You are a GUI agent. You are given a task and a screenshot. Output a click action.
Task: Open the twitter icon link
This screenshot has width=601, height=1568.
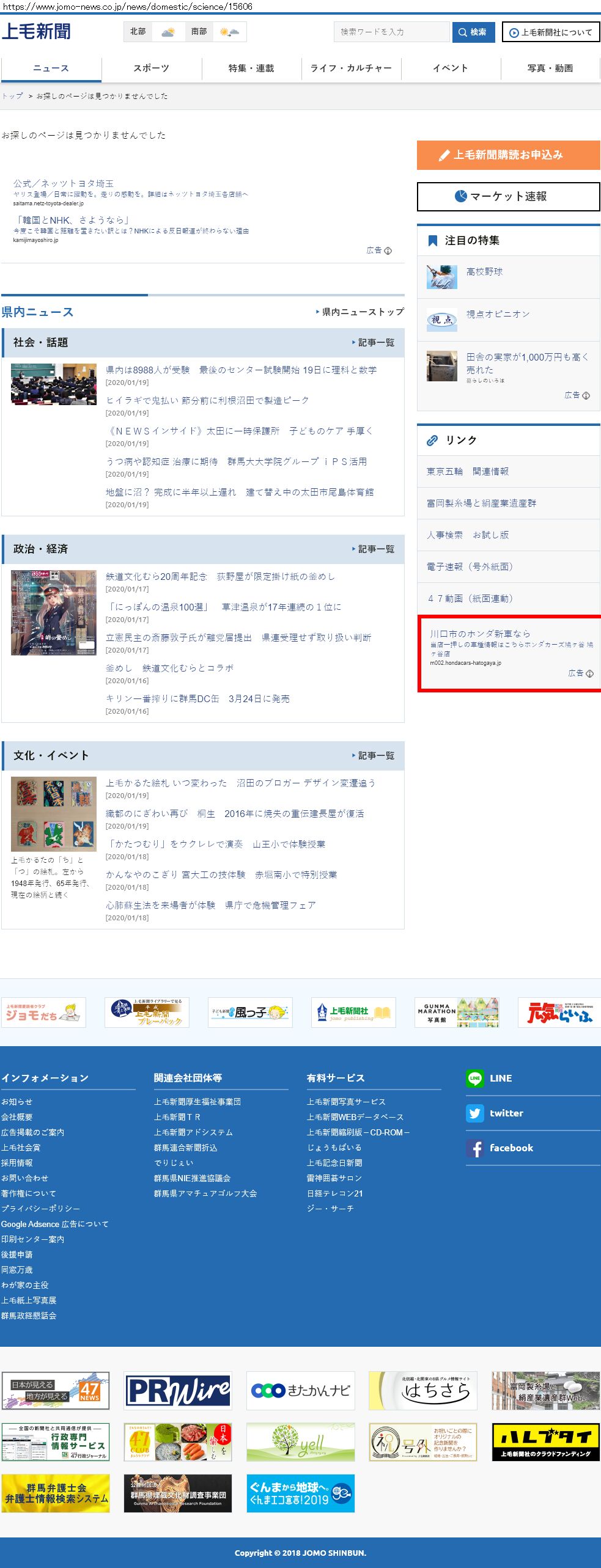tap(474, 1113)
